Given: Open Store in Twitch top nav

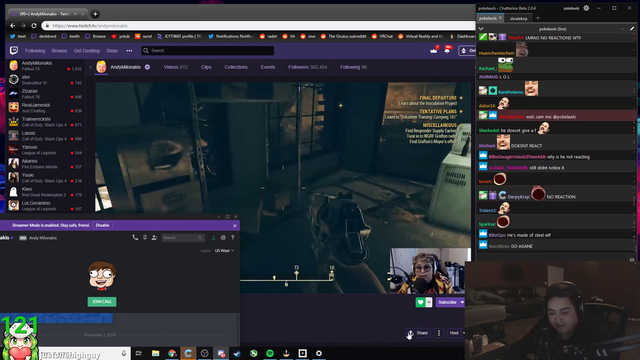Looking at the screenshot, I should tap(112, 51).
